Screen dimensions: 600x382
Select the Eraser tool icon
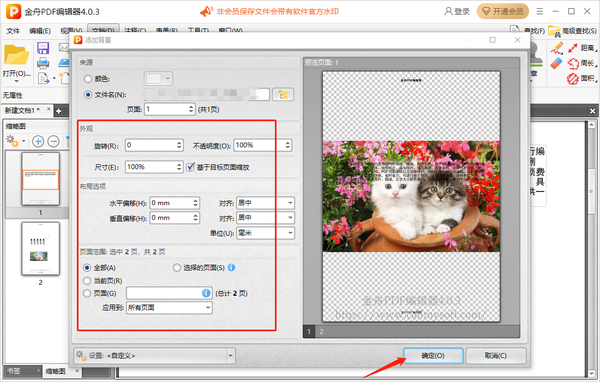[556, 64]
